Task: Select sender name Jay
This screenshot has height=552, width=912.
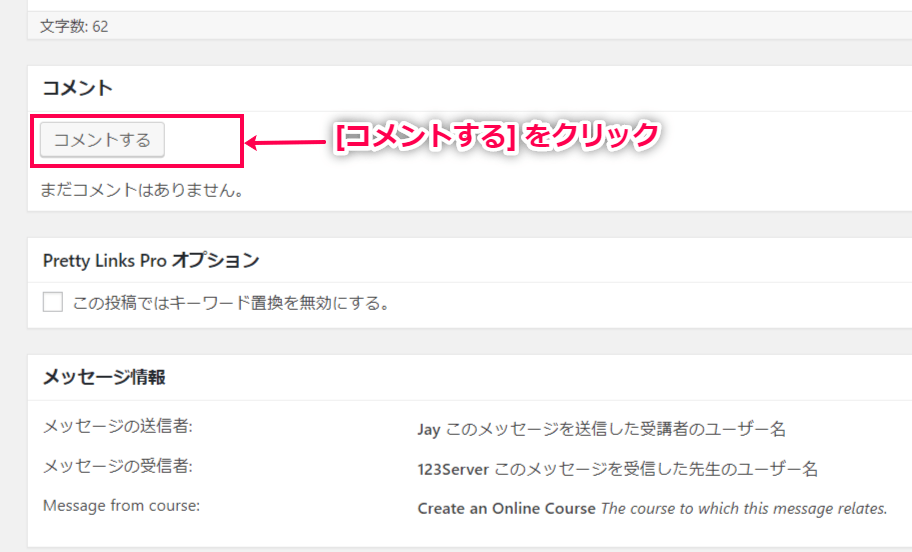Action: point(429,429)
